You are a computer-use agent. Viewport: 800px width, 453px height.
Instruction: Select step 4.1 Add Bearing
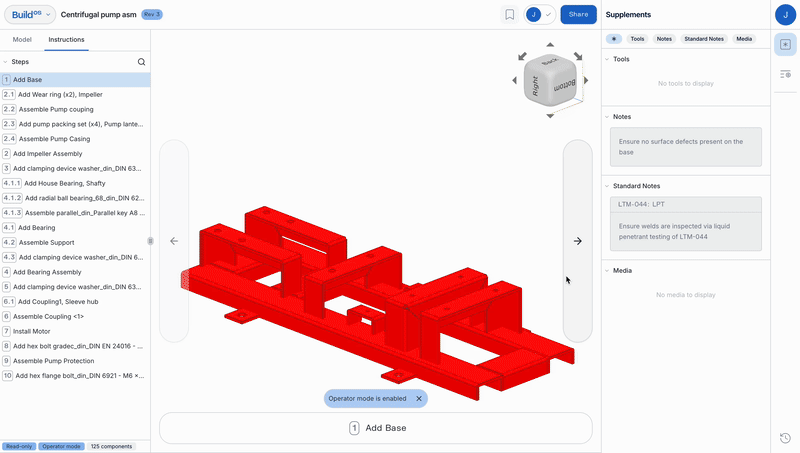click(x=75, y=228)
